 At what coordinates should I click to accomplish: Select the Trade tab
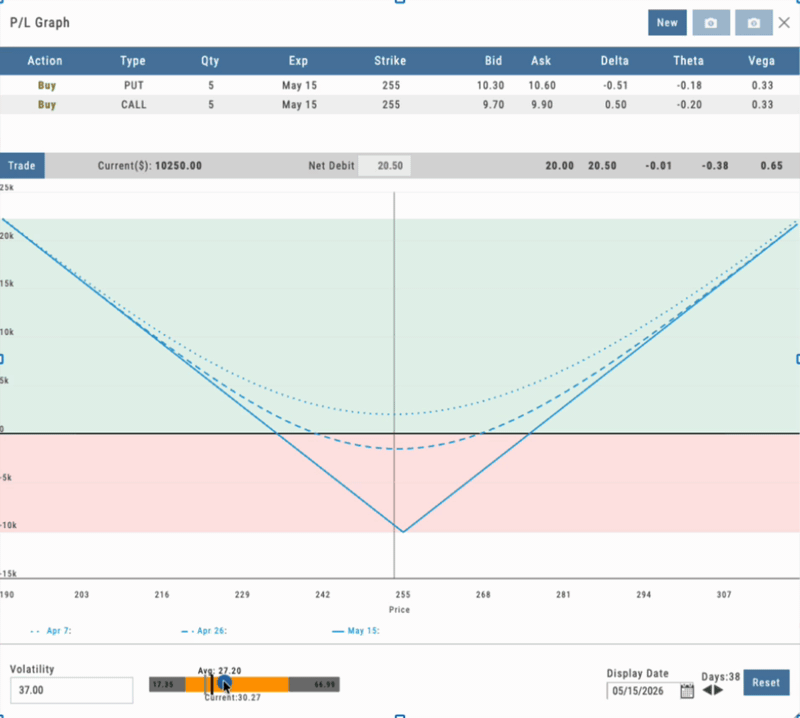[21, 165]
